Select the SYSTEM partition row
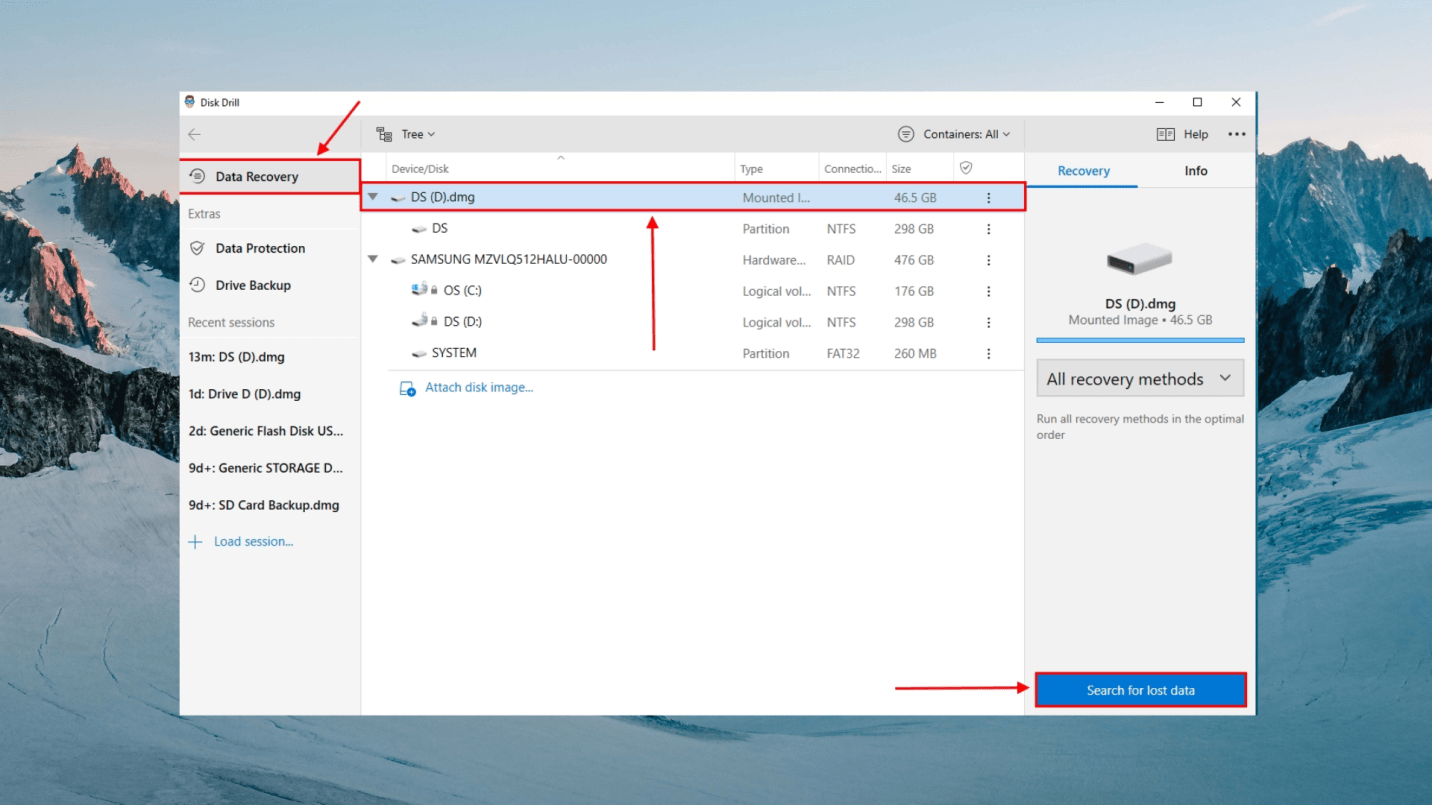1432x805 pixels. (693, 353)
